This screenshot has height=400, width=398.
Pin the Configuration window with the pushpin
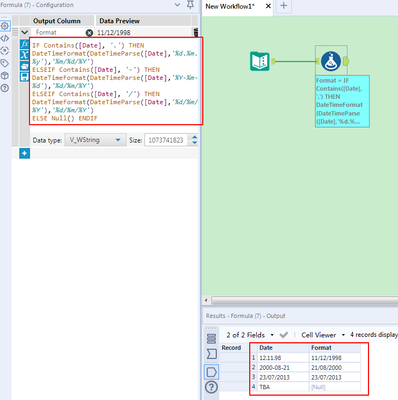(190, 5)
